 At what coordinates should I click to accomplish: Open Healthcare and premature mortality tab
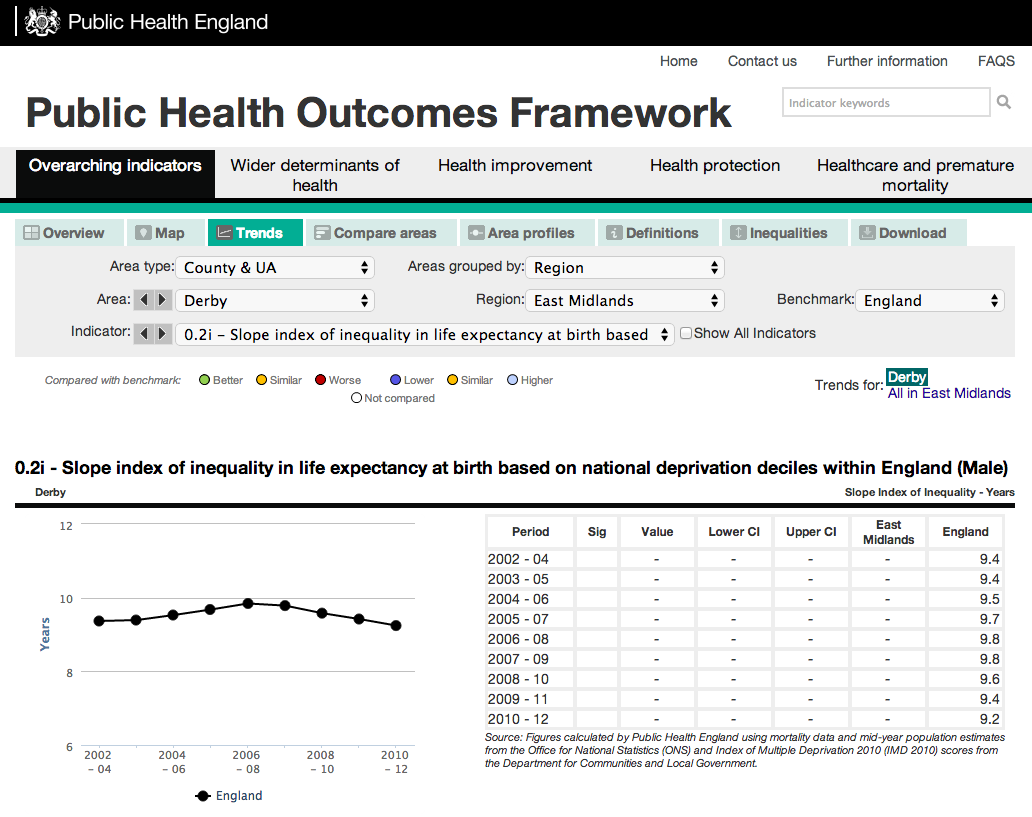[915, 175]
